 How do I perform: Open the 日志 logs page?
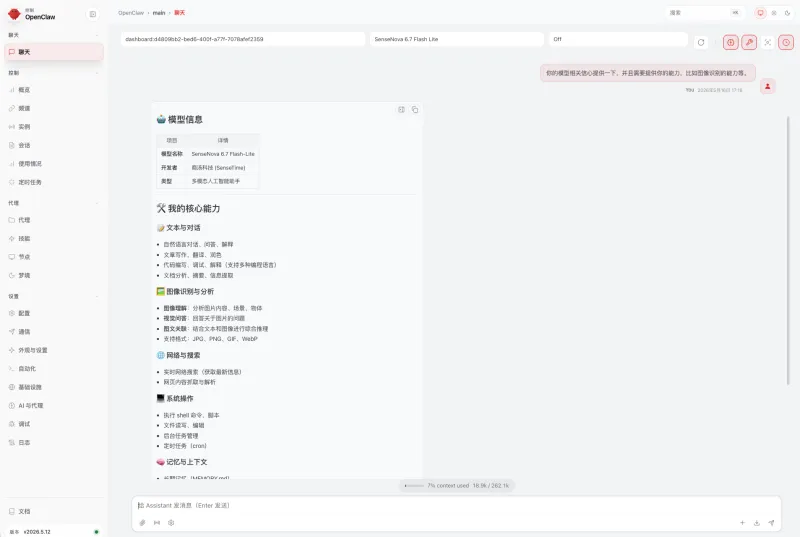tap(54, 442)
